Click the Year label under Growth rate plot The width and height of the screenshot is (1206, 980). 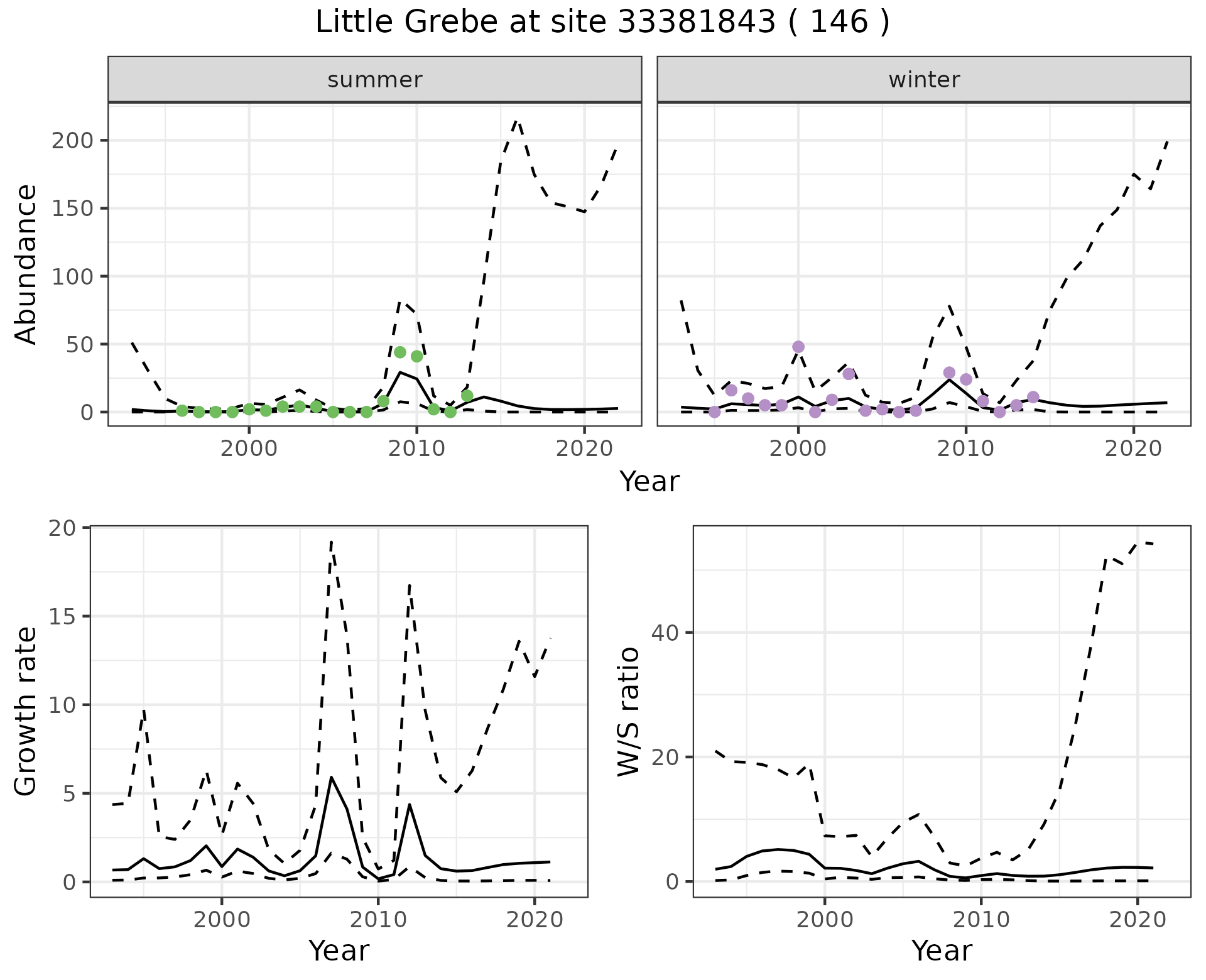click(339, 951)
